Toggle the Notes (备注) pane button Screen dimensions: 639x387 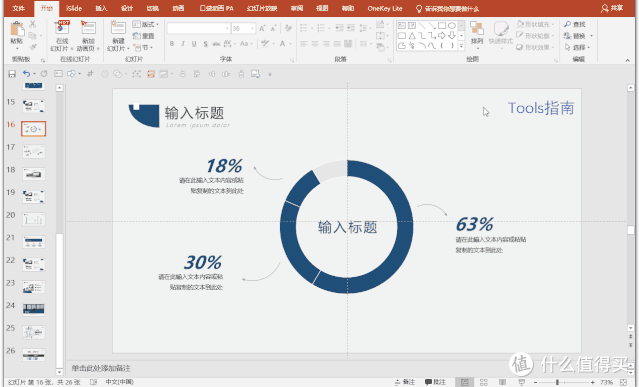(x=405, y=382)
